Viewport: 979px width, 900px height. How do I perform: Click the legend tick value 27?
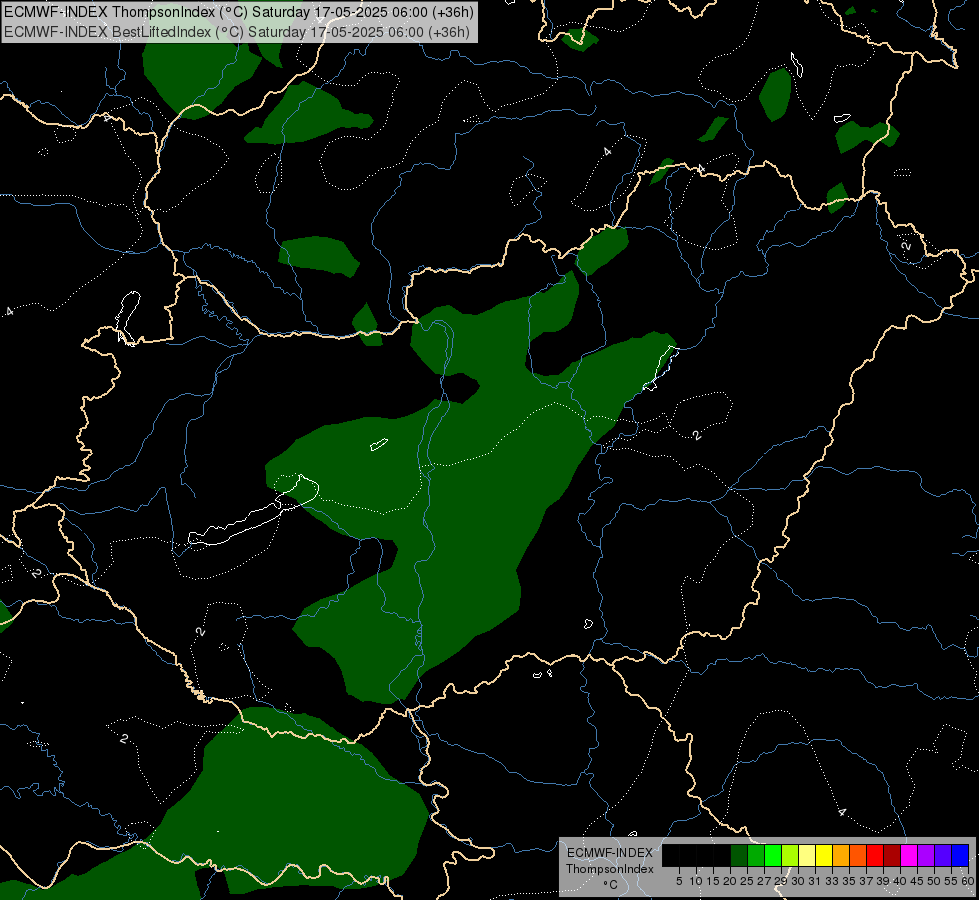[764, 881]
